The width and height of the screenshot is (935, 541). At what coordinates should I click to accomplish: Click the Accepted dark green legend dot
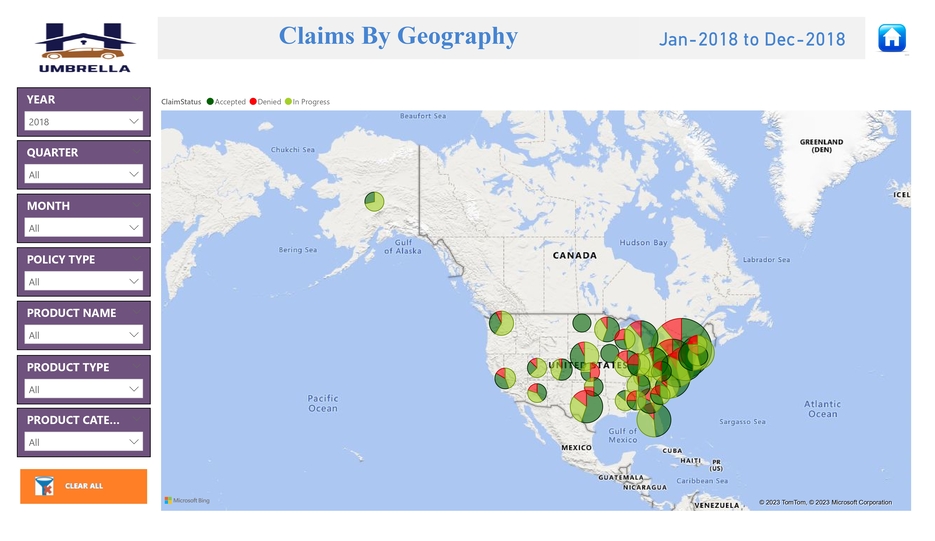coord(210,101)
